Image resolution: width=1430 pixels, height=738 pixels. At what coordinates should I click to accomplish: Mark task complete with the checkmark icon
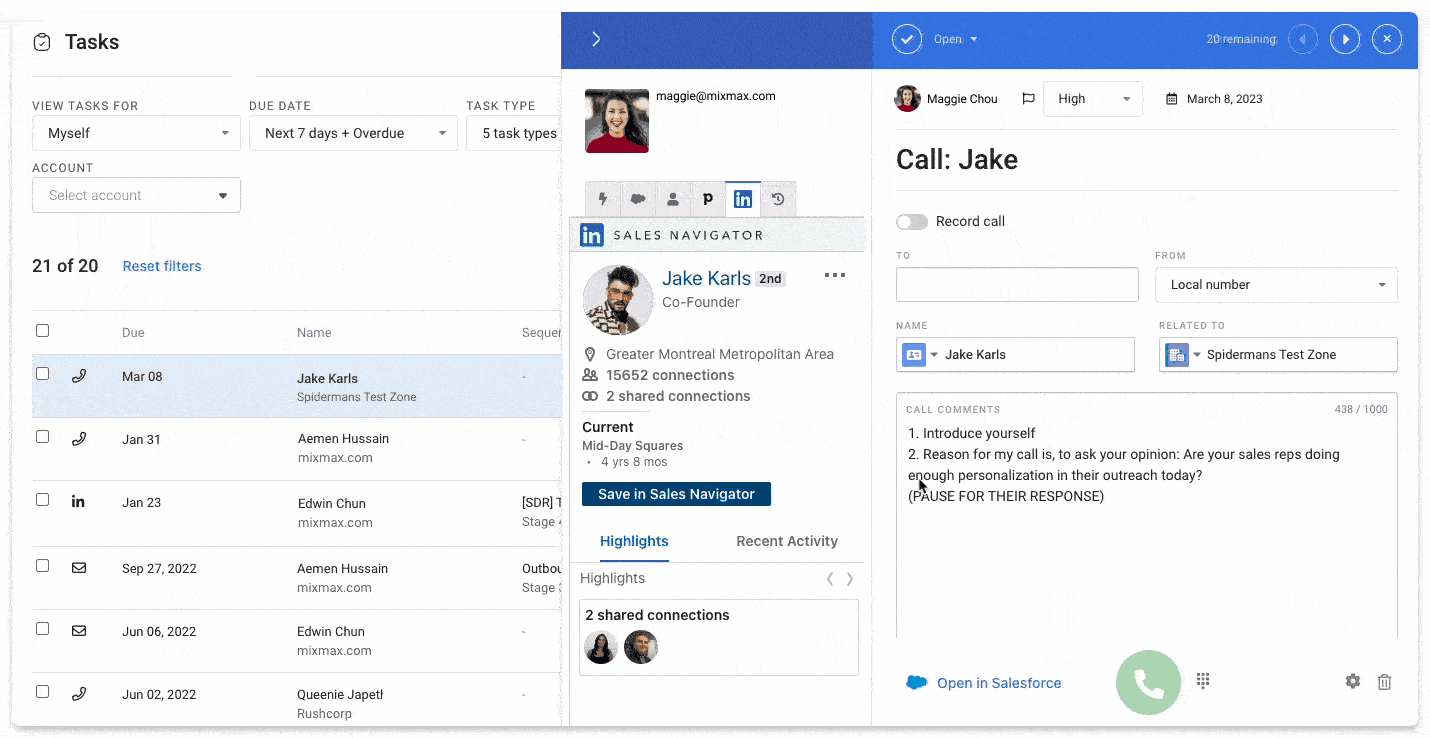click(x=906, y=38)
